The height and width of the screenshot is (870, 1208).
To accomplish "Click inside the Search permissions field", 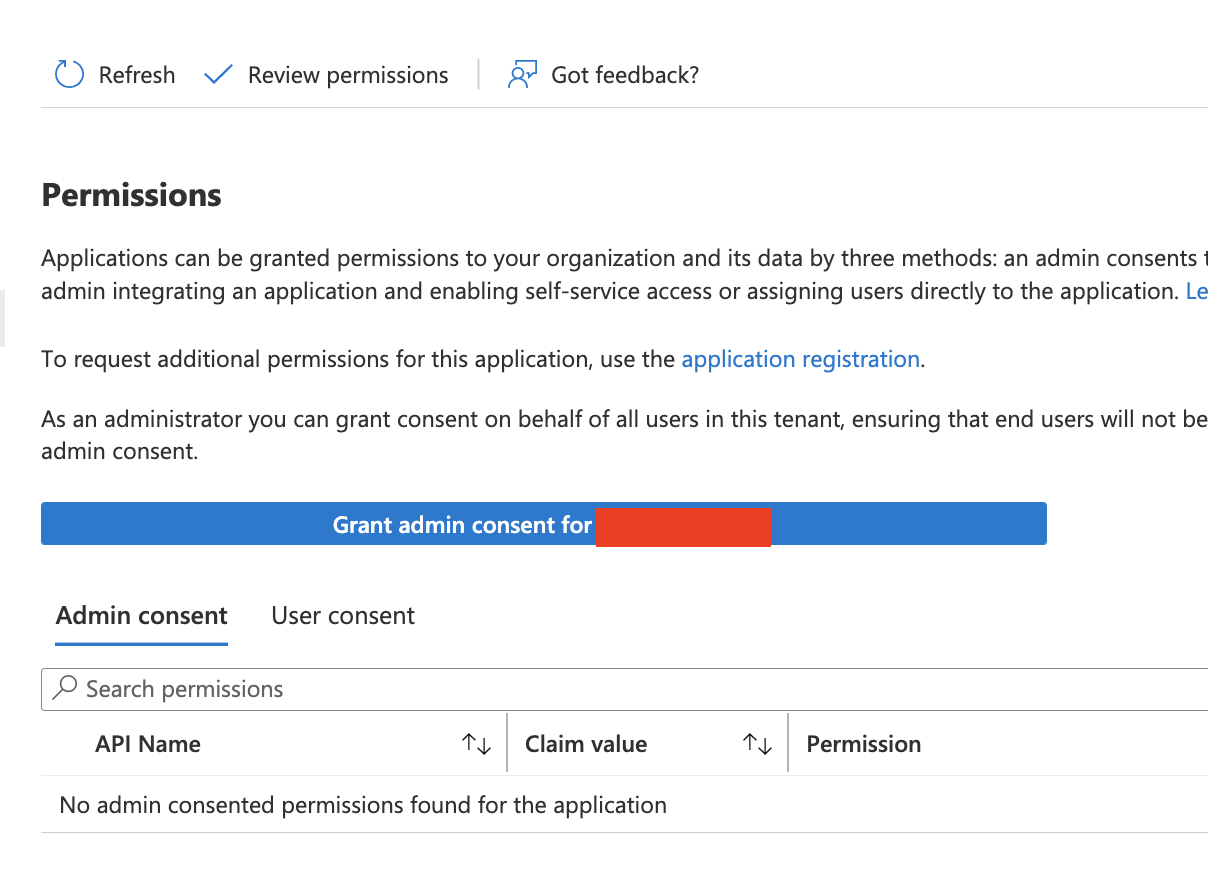I will click(x=300, y=689).
